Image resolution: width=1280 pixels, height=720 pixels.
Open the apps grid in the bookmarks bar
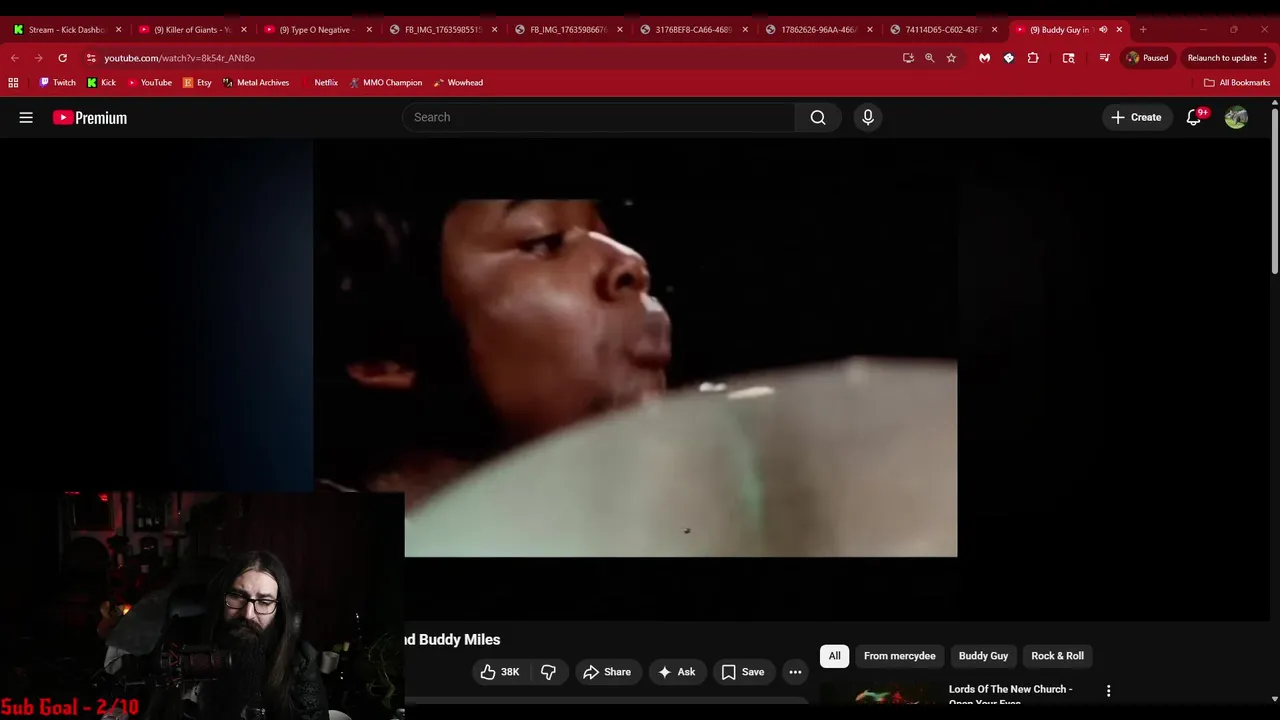(13, 83)
